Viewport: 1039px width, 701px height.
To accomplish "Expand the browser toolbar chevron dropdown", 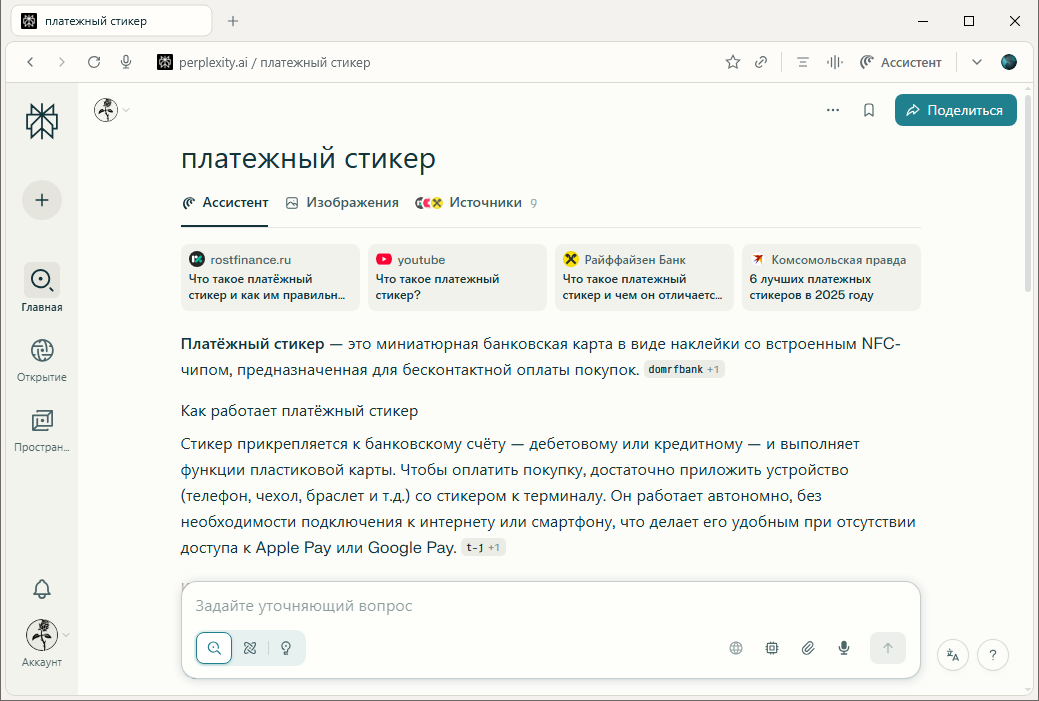I will pos(977,62).
